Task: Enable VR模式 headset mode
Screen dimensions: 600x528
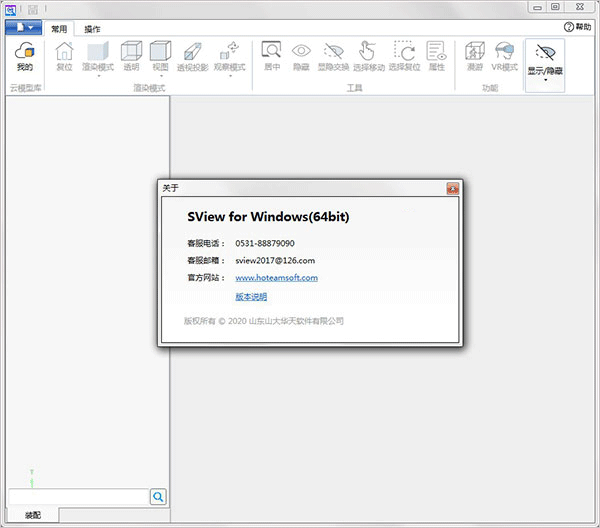Action: [505, 56]
